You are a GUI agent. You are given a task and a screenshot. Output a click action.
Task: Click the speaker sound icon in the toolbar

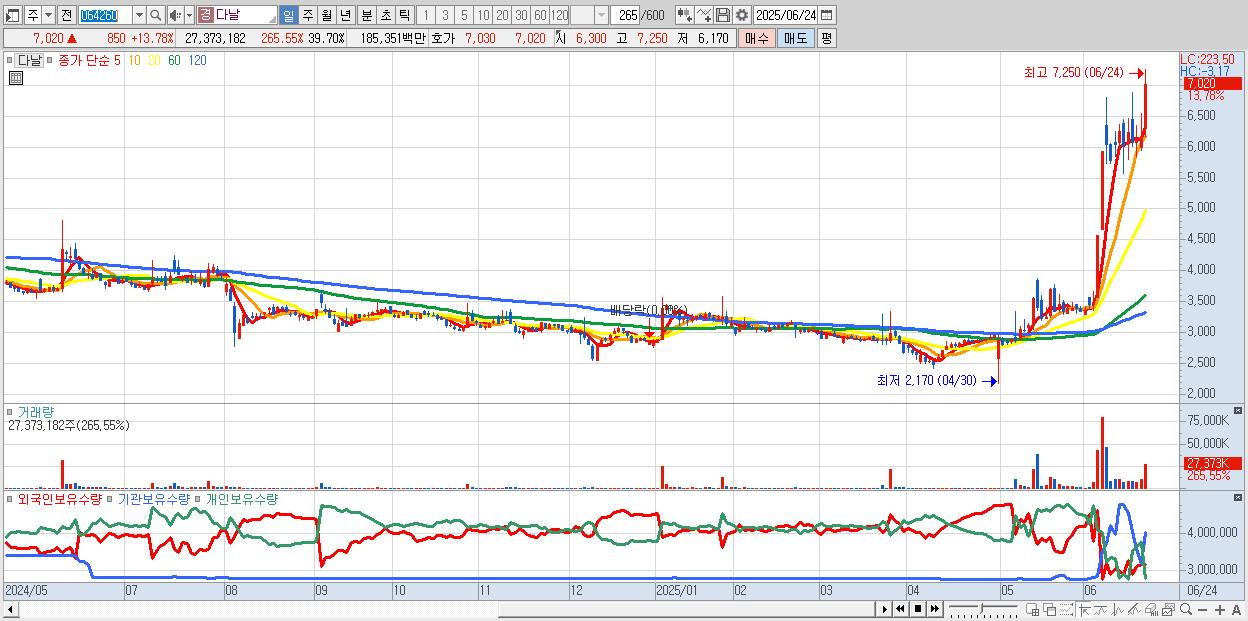coord(175,15)
